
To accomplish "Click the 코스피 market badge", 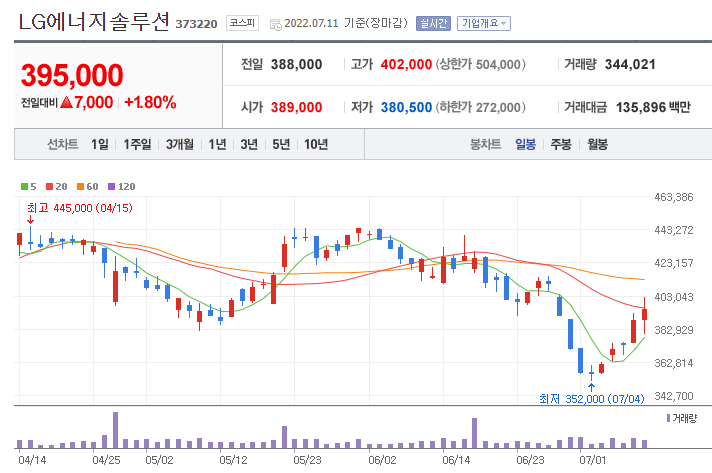I will click(x=242, y=23).
